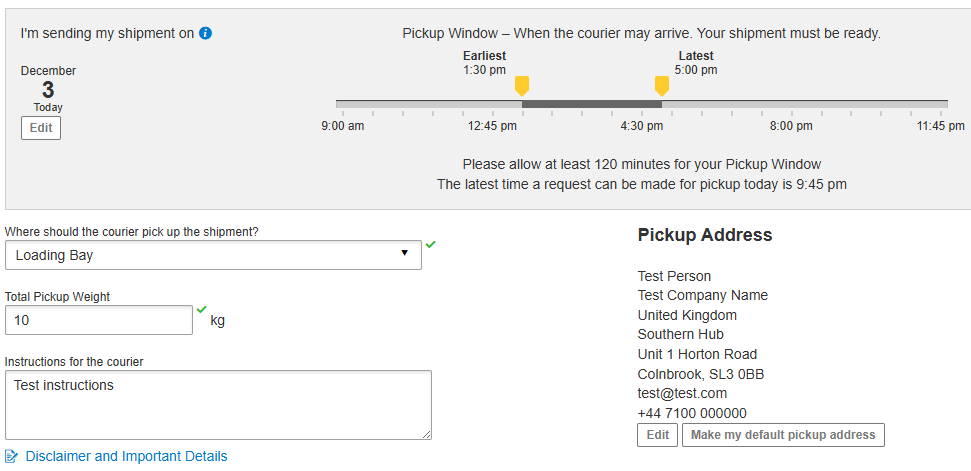Edit the pickup address details
971x471 pixels.
[x=657, y=435]
